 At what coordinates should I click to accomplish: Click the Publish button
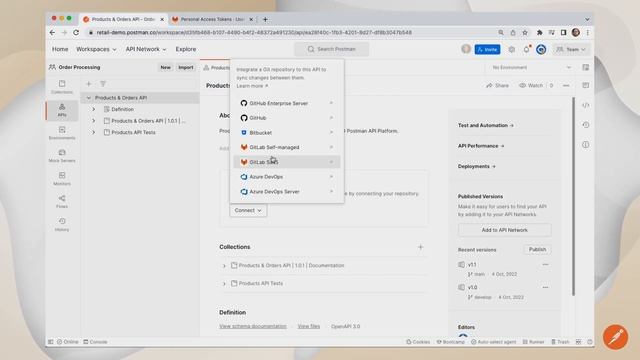pos(537,249)
